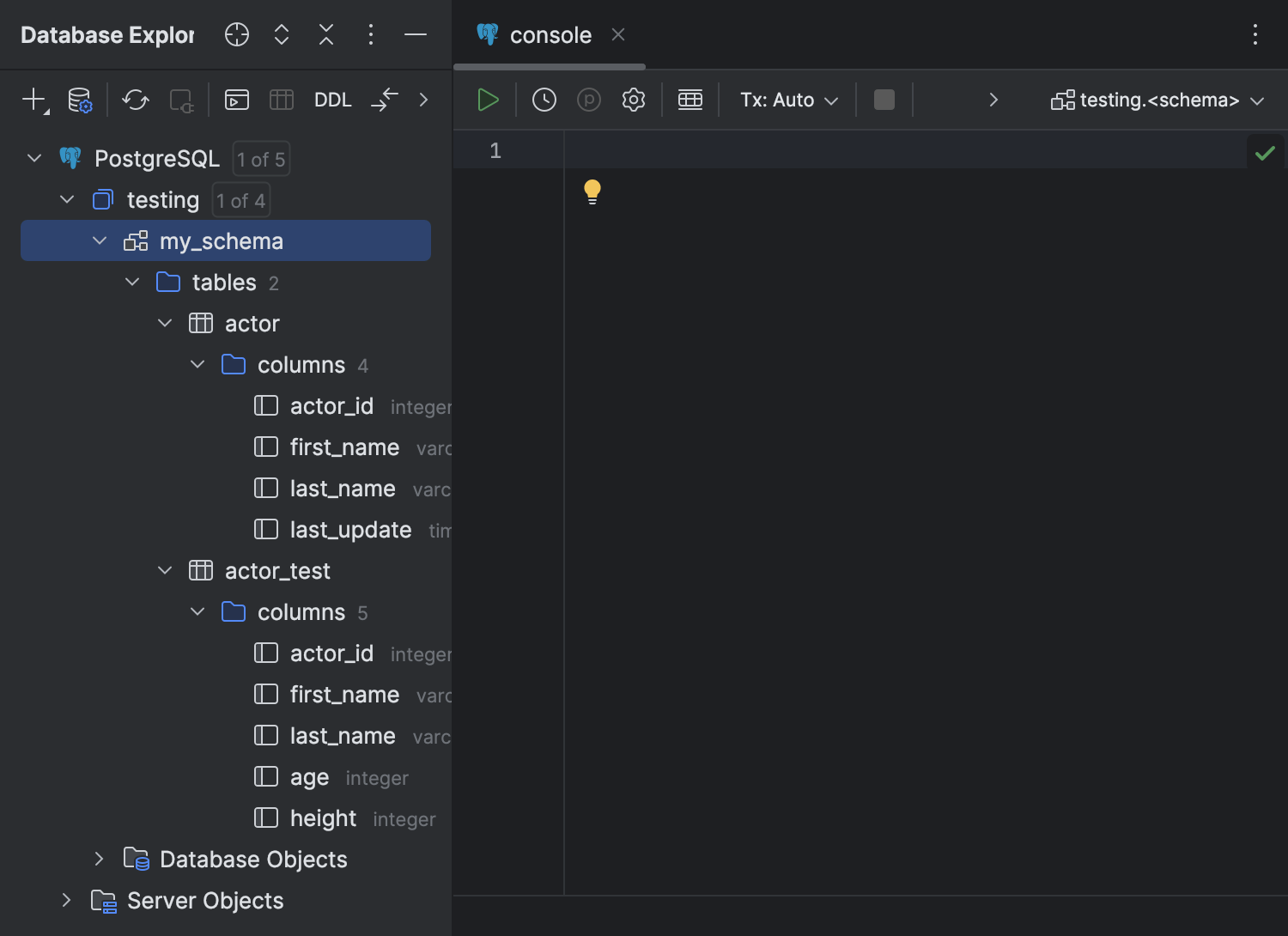Show in-editor results toggle
This screenshot has height=936, width=1288.
pos(690,100)
